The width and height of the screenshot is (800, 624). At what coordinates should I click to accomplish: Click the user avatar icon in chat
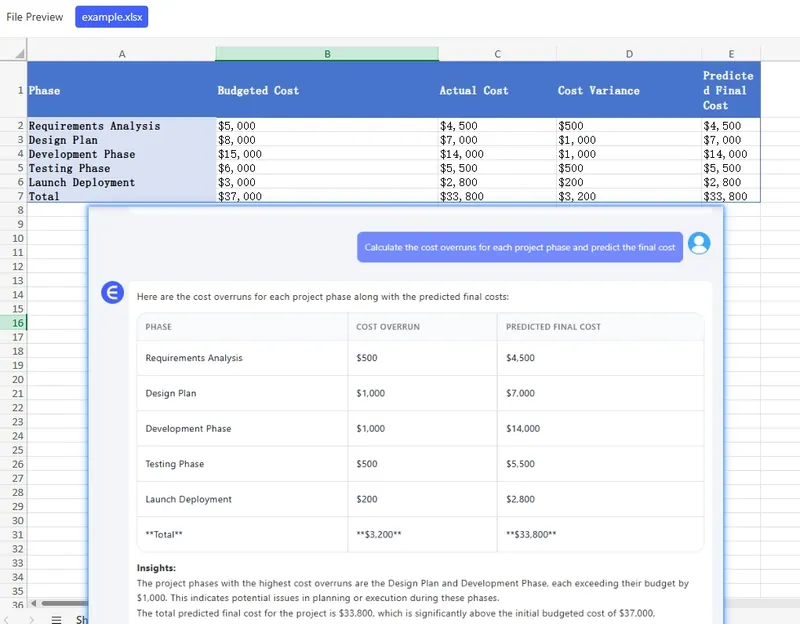(700, 243)
